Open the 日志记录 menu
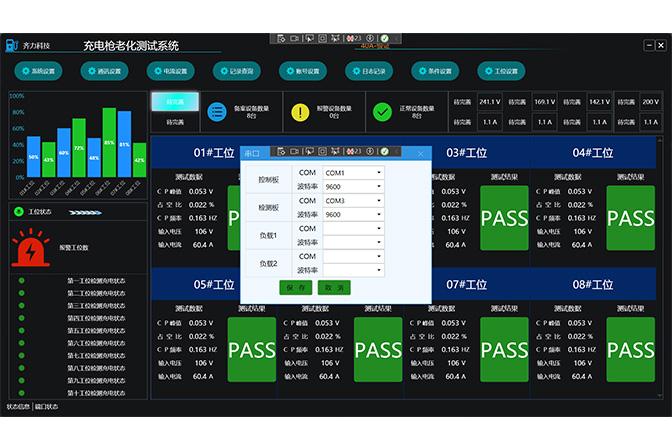The image size is (672, 448). click(369, 71)
